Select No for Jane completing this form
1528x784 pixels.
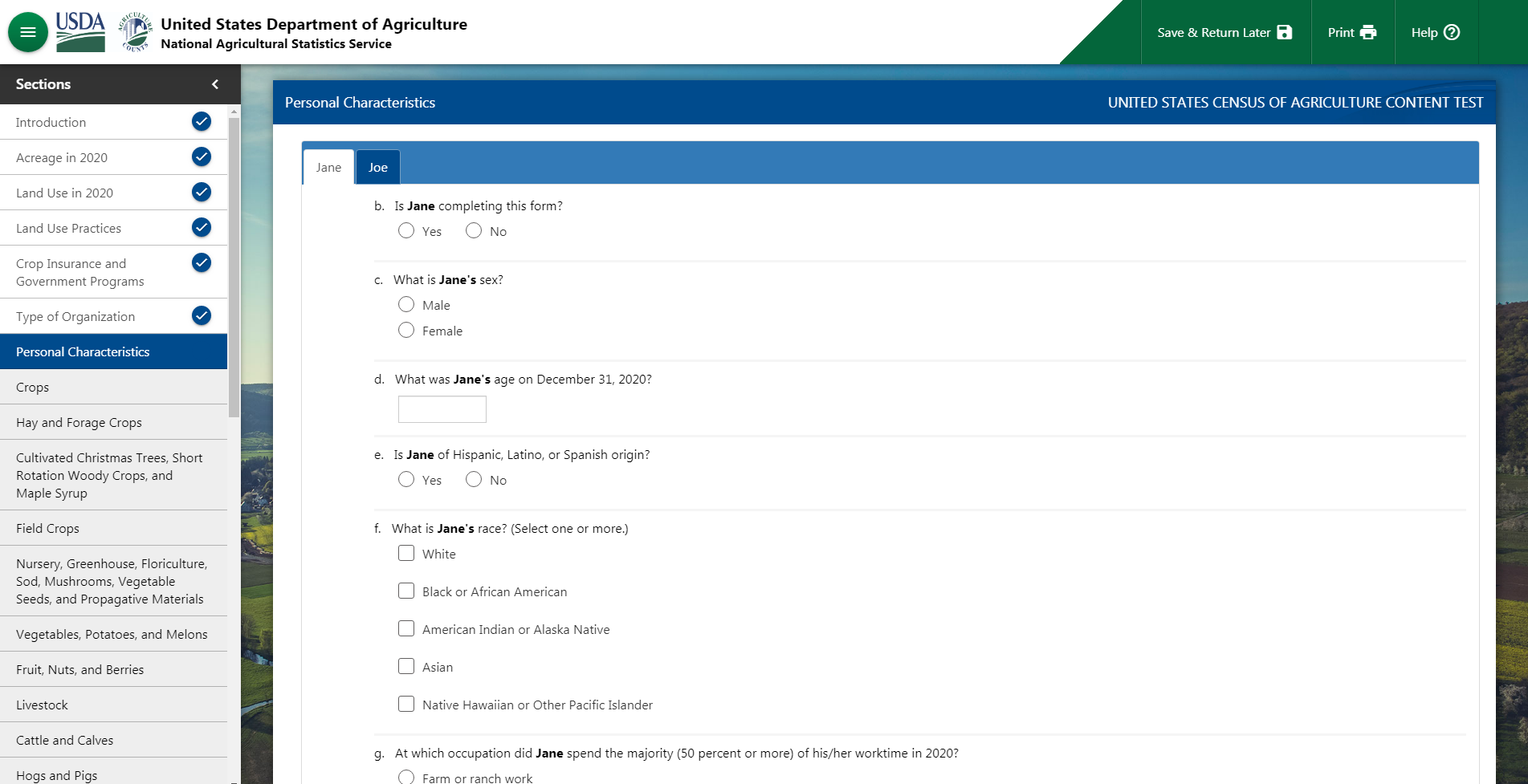point(474,231)
